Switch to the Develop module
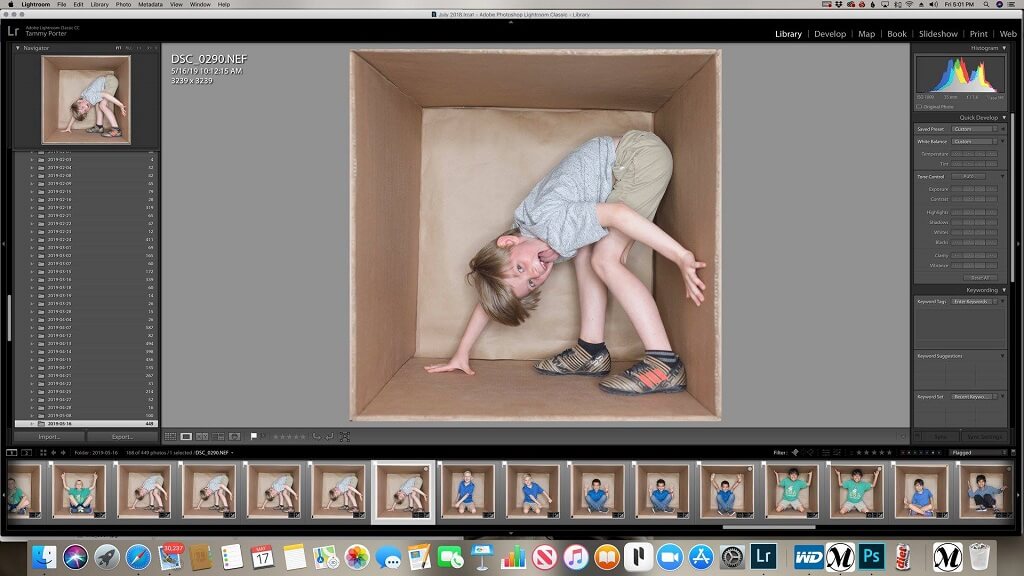Screen dimensions: 1024x576 click(830, 33)
